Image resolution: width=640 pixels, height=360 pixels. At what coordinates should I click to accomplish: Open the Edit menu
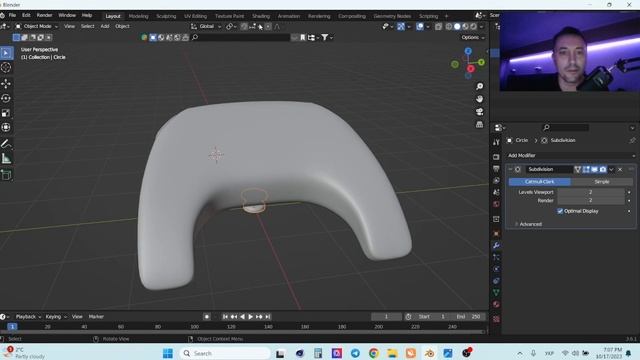[26, 16]
